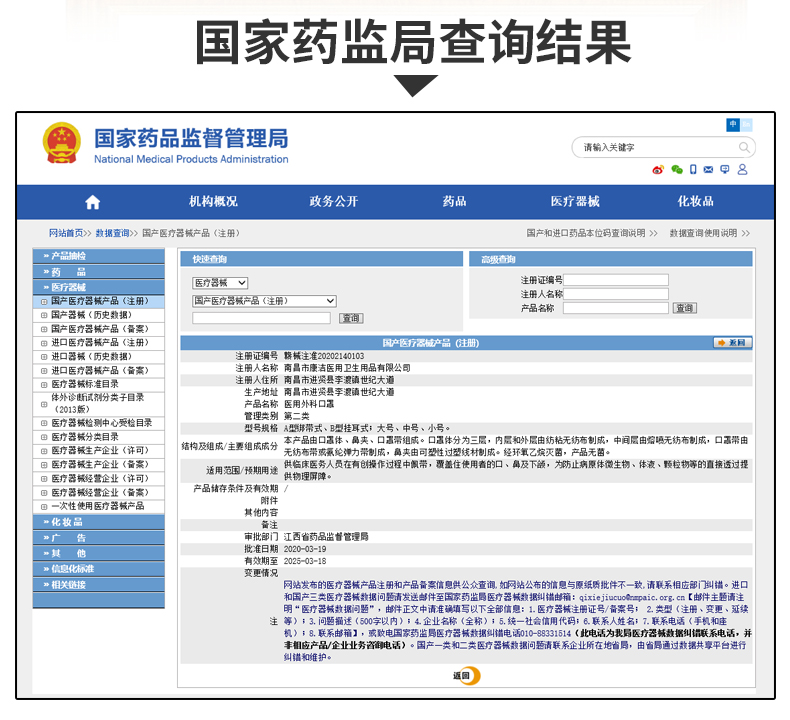The width and height of the screenshot is (790, 720).
Task: Click the search magnifier icon
Action: pyautogui.click(x=744, y=147)
